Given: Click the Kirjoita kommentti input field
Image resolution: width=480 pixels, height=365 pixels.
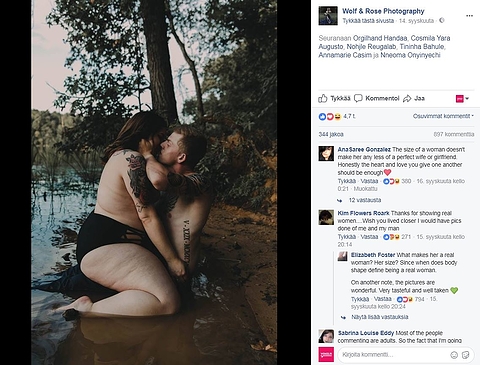Looking at the screenshot, I should [393, 355].
